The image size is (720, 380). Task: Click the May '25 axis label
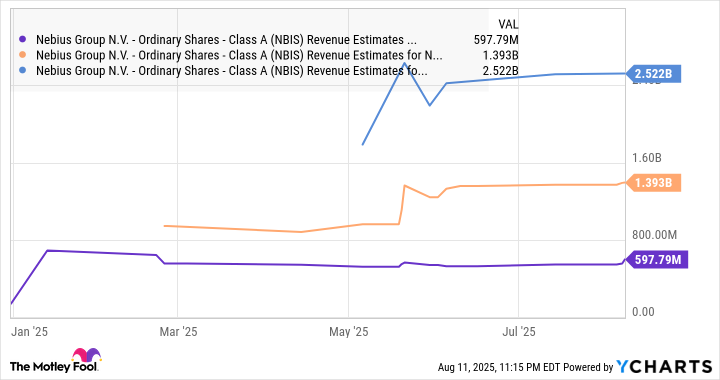coord(349,332)
